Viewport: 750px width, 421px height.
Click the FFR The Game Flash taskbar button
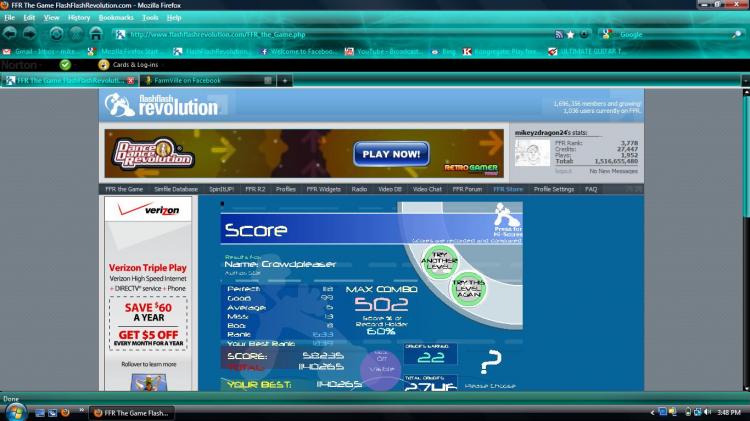pos(132,413)
